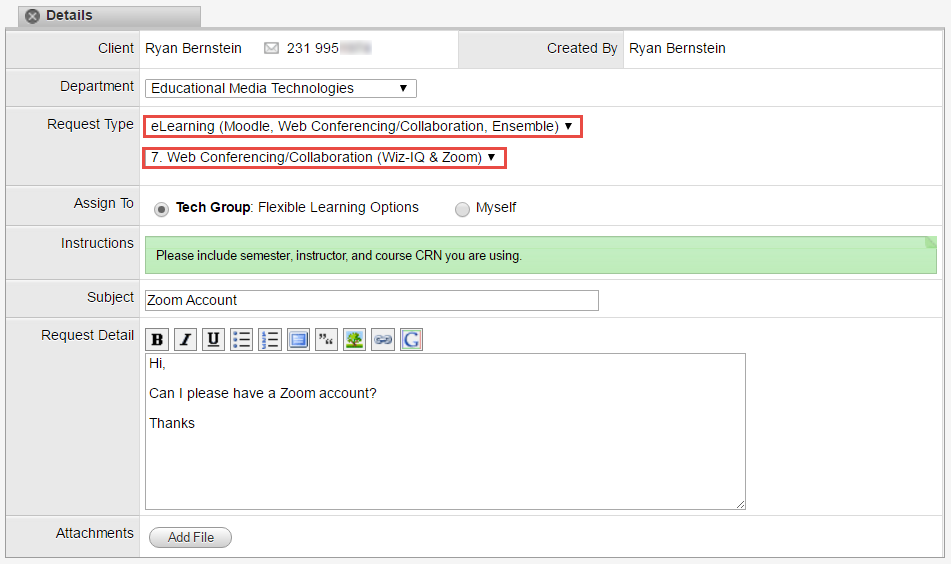Click the Subject label
Screen dimensions: 951x564
pos(110,297)
